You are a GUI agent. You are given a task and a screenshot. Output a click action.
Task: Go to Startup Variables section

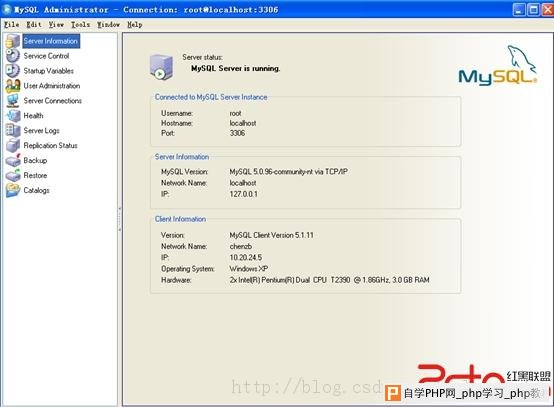click(x=48, y=71)
